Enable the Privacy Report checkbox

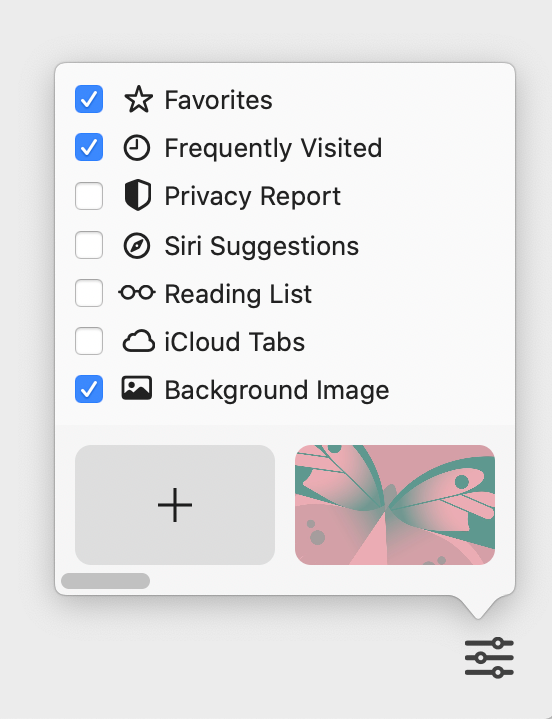[x=89, y=196]
